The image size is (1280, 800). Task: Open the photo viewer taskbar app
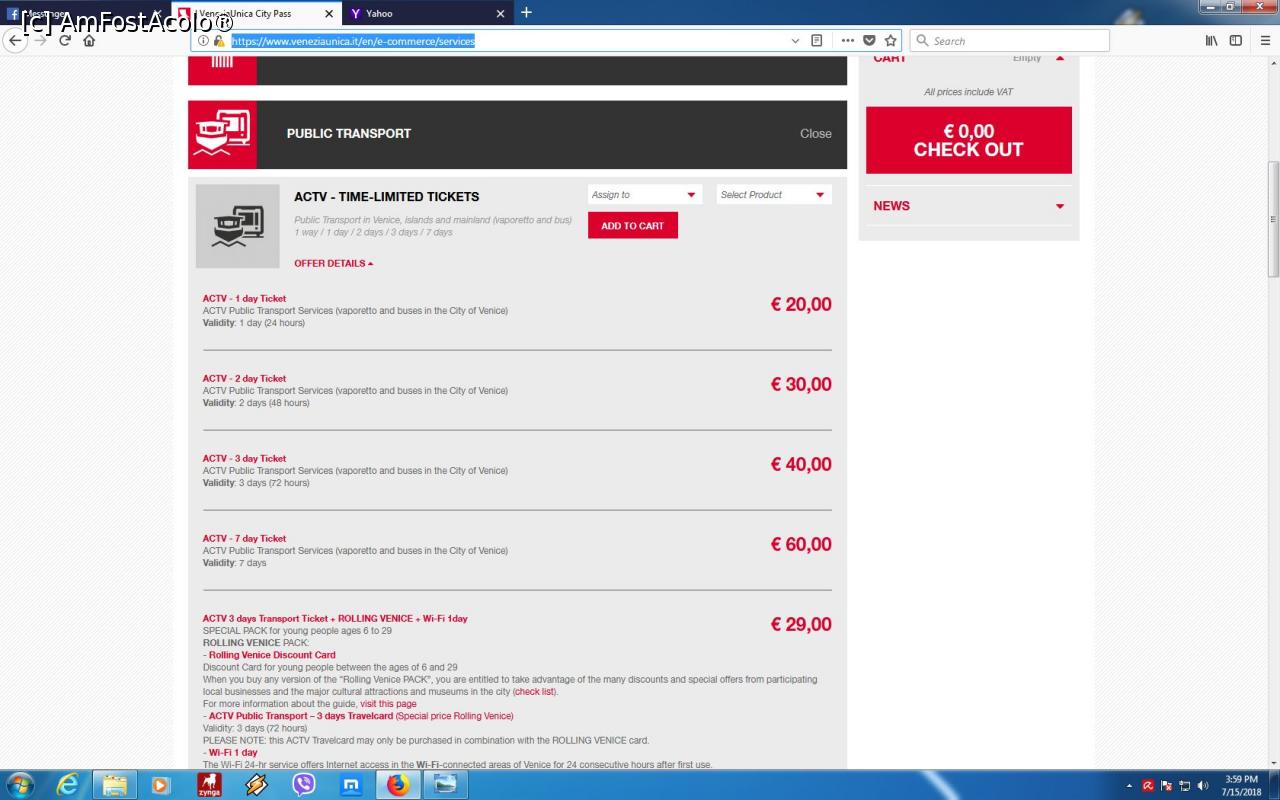445,785
